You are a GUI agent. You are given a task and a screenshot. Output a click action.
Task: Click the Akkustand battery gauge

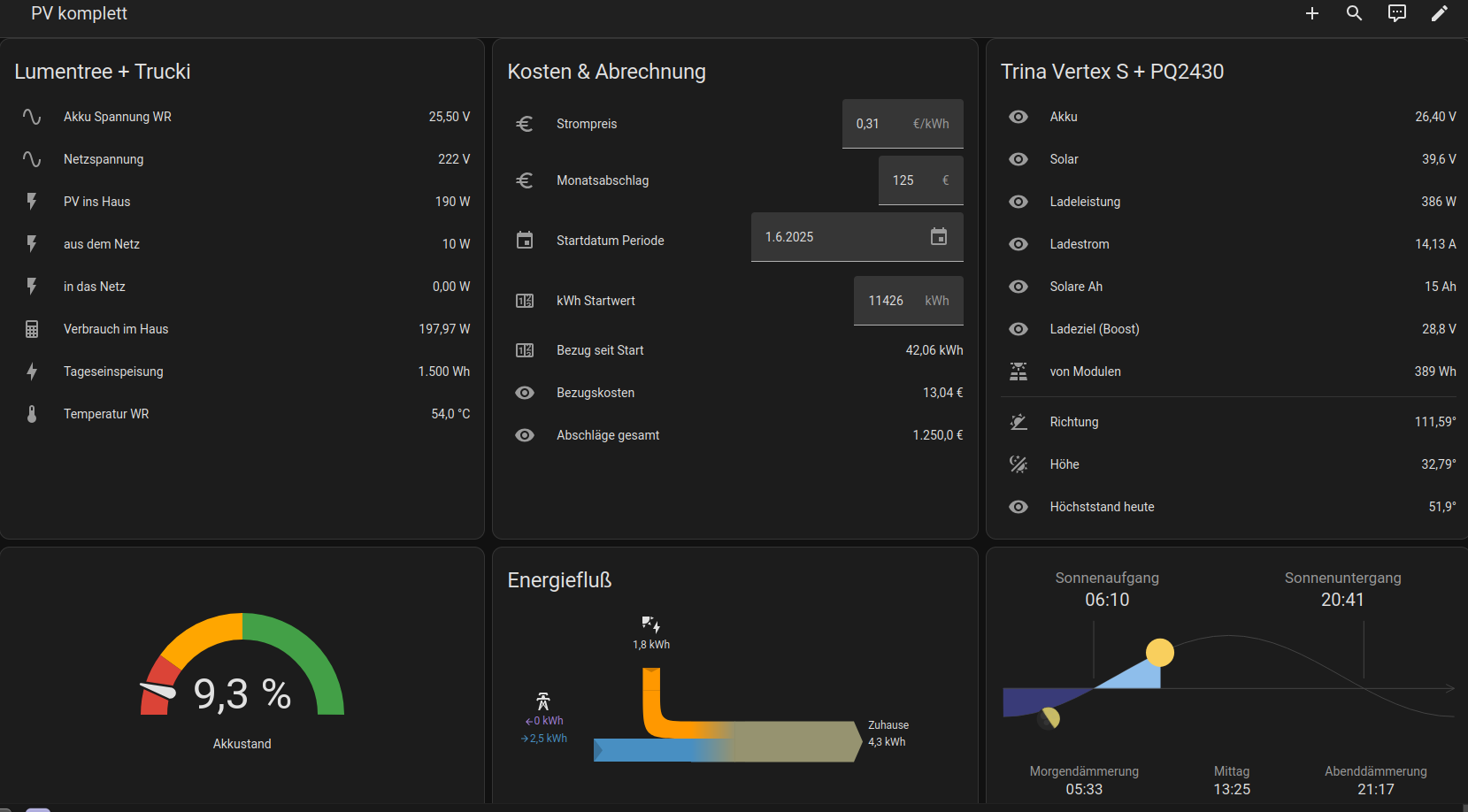point(242,681)
